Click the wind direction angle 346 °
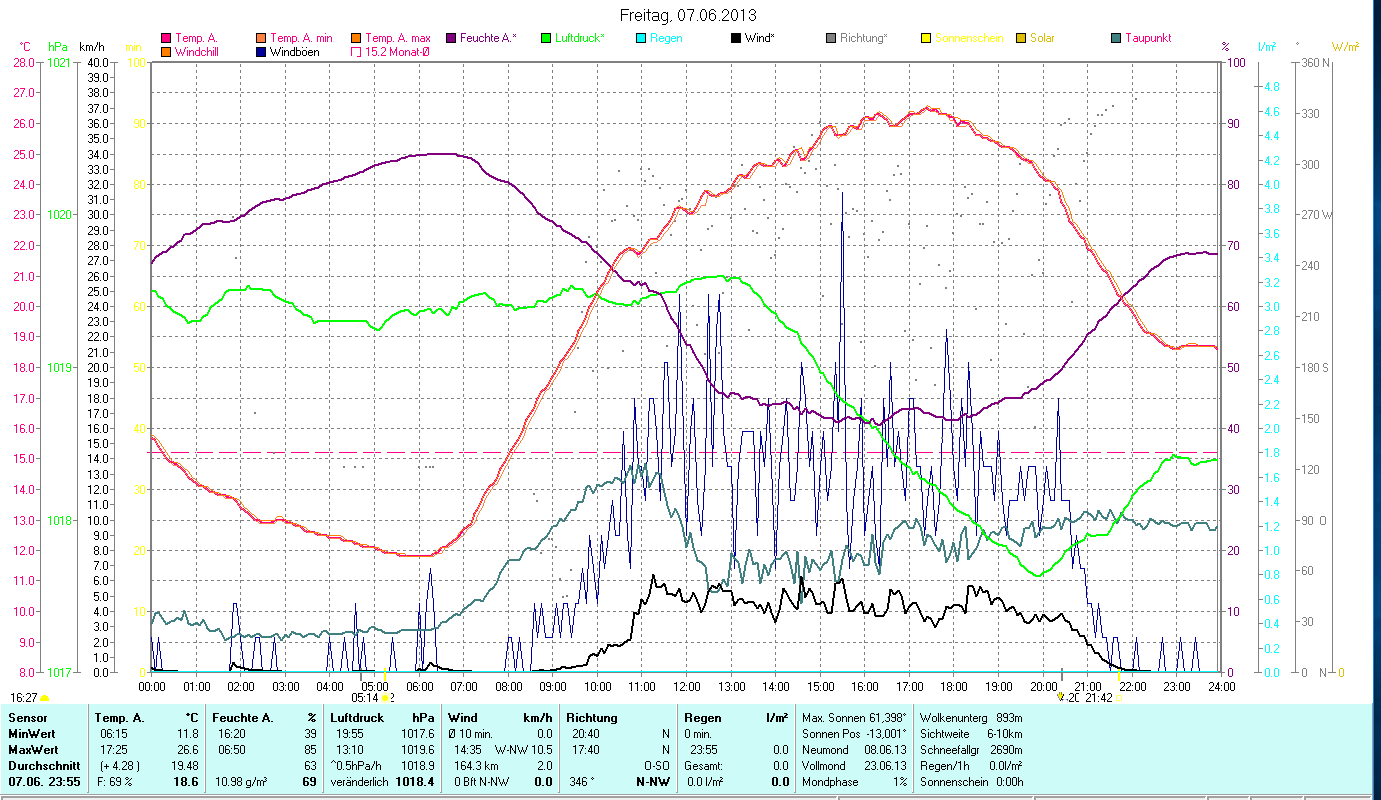The width and height of the screenshot is (1381, 800). pos(581,780)
